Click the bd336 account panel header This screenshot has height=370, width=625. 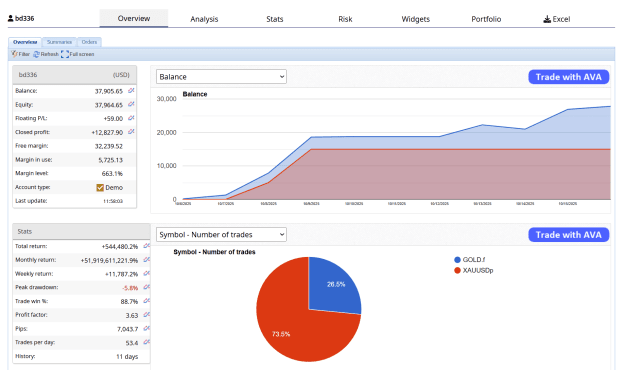[x=75, y=75]
